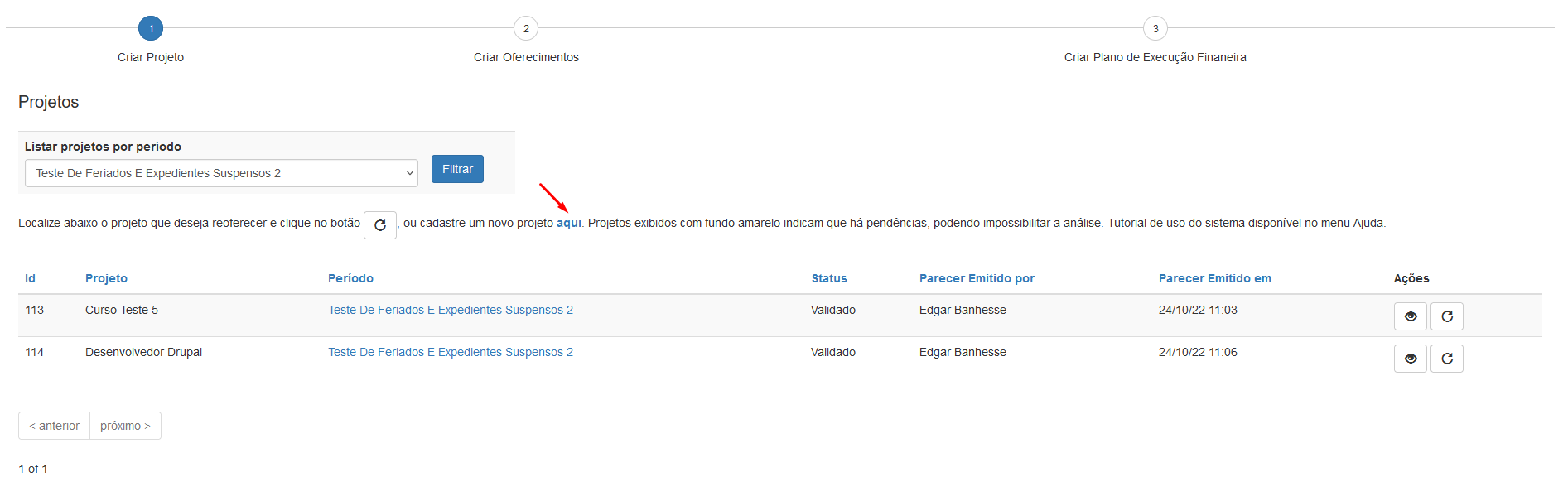Screen dimensions: 1568x482
Task: Click the 'Criar Projeto' step label
Action: pyautogui.click(x=151, y=57)
